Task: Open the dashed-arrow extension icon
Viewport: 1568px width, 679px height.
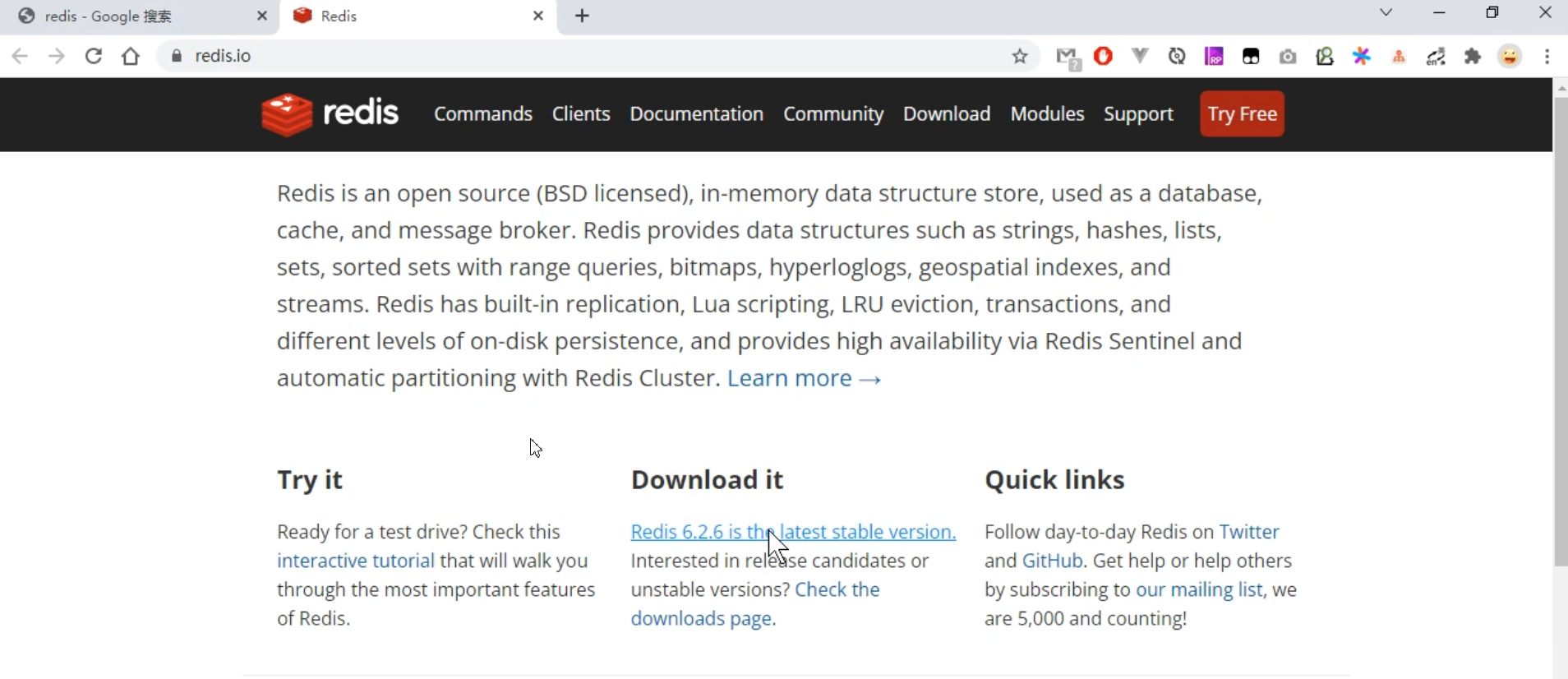Action: pos(1436,56)
